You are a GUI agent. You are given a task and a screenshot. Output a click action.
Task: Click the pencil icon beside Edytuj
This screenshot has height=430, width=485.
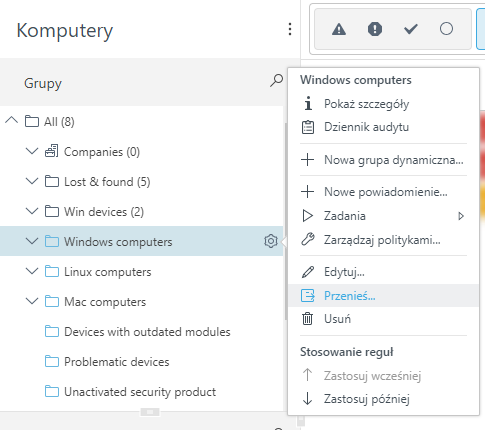pos(308,272)
